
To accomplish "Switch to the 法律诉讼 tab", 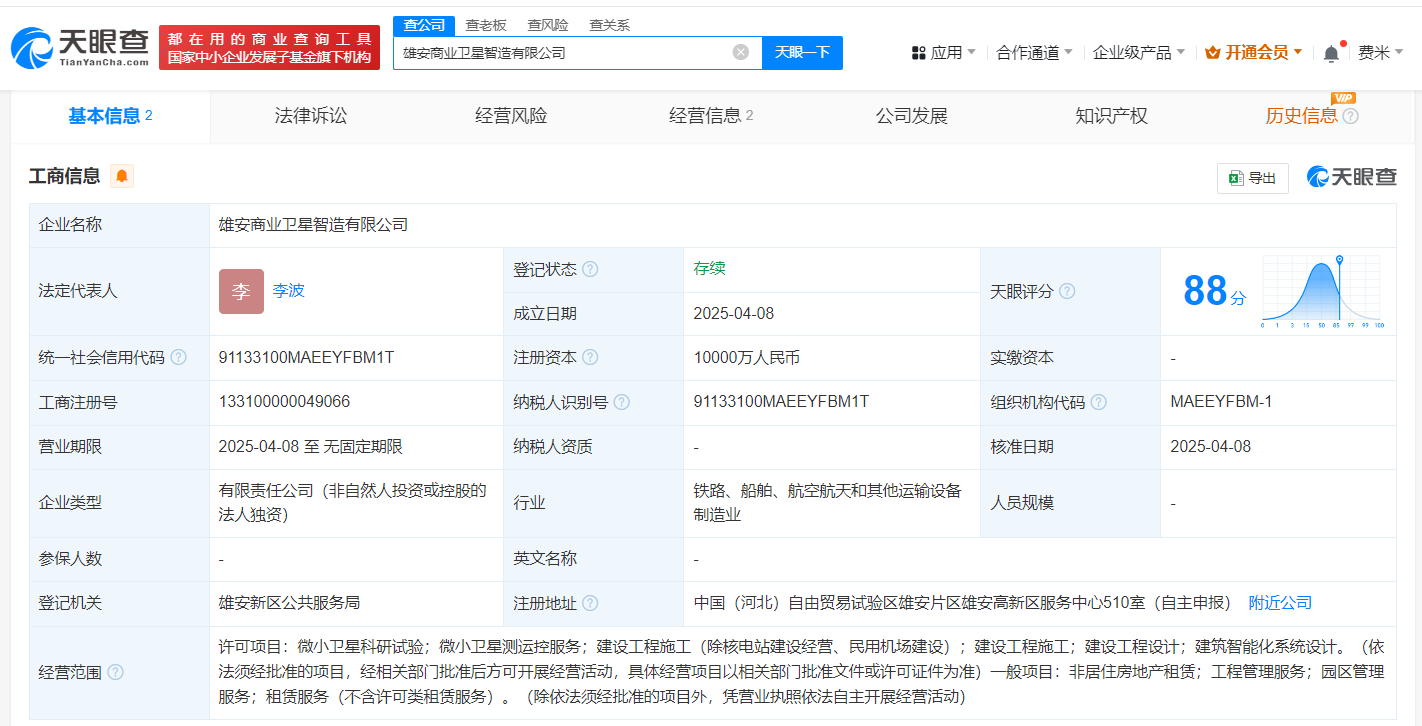I will click(x=310, y=116).
